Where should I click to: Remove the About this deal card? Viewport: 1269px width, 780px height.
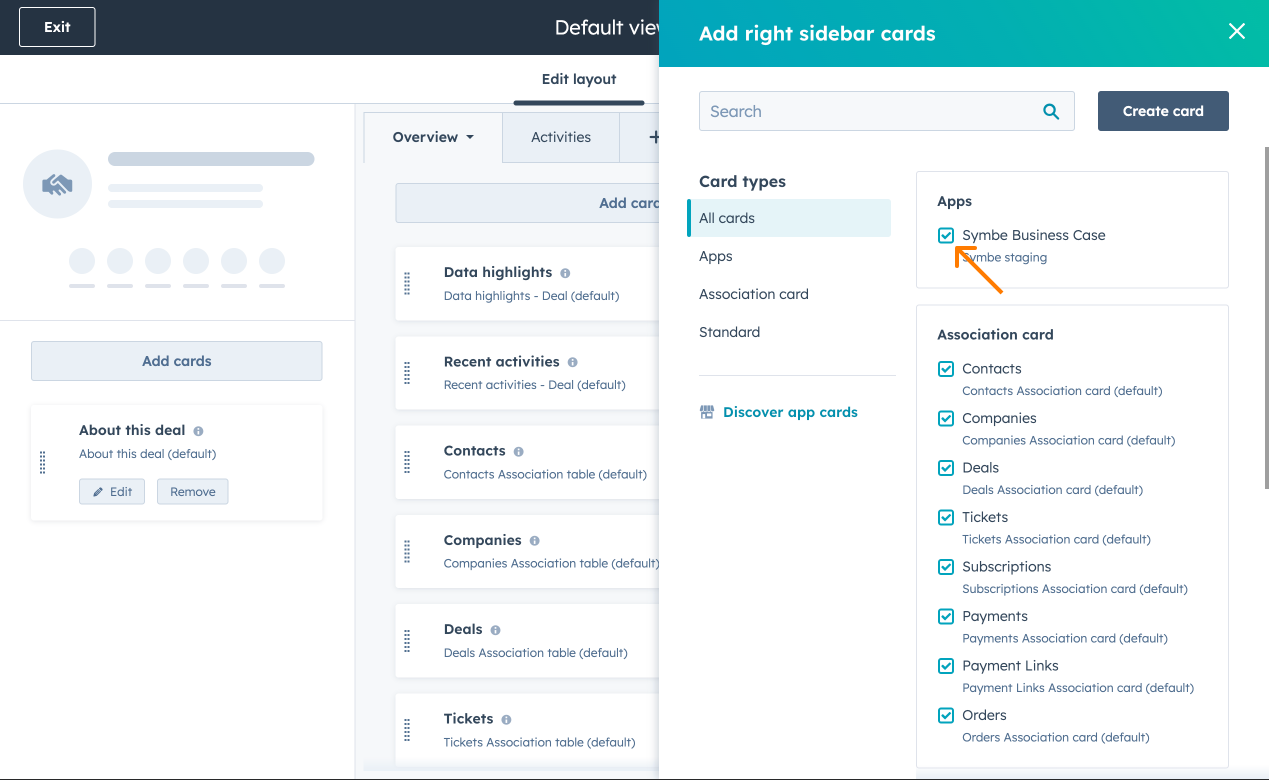(193, 492)
